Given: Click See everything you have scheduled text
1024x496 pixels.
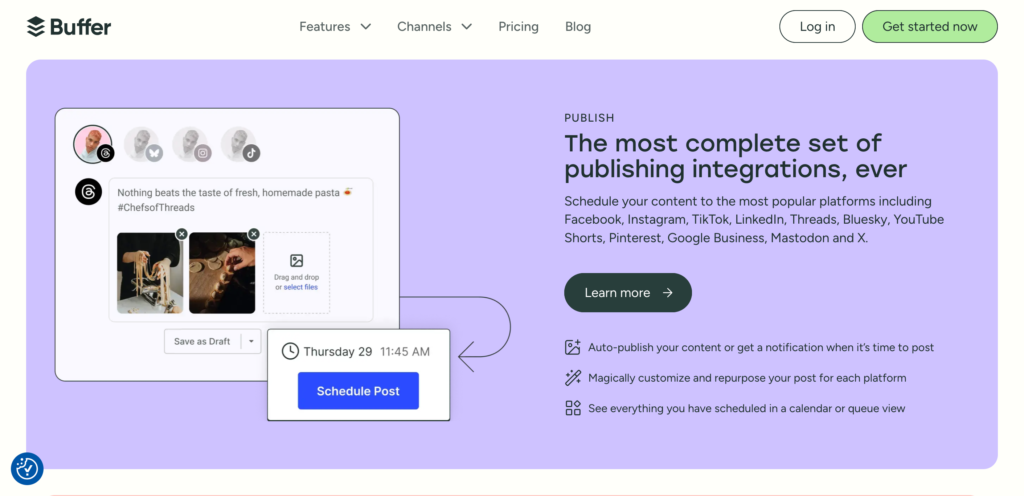Looking at the screenshot, I should (x=746, y=409).
